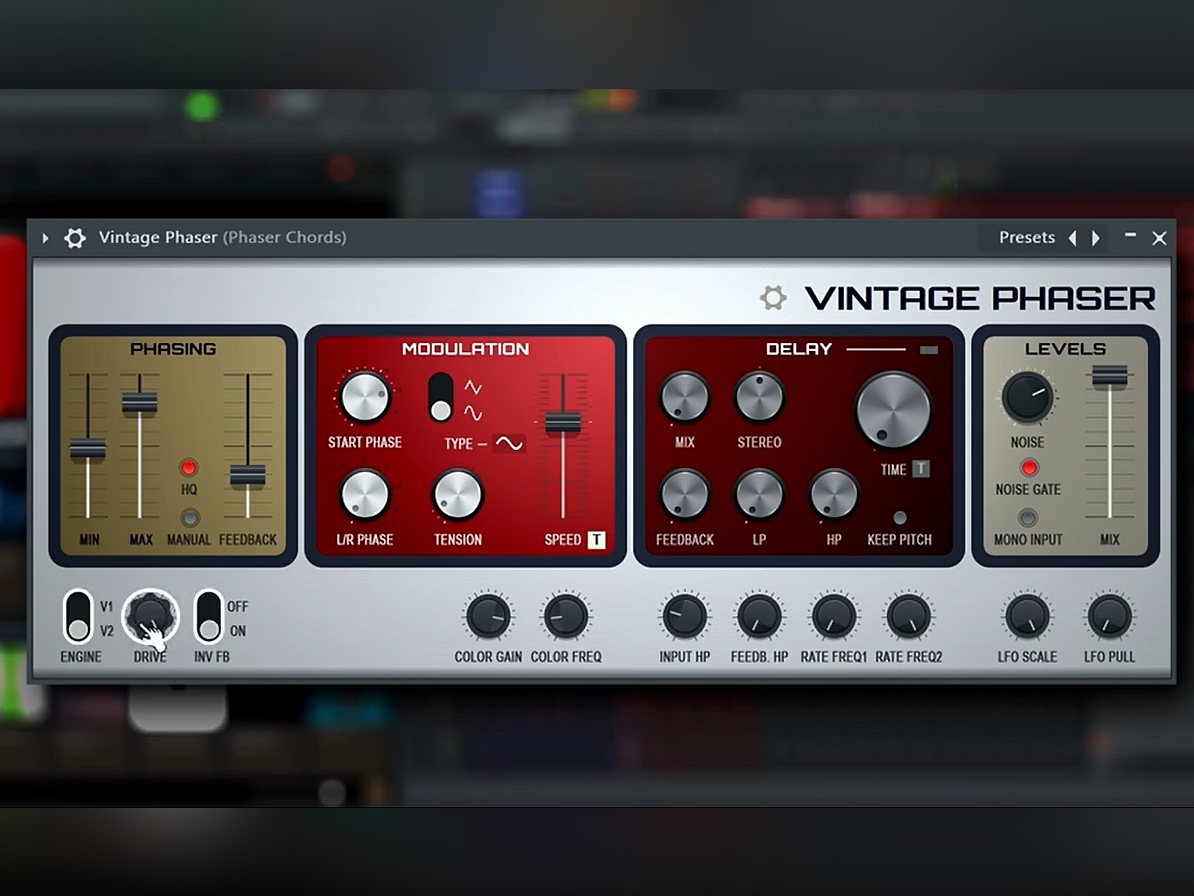This screenshot has width=1194, height=896.
Task: Click the Delay FEEDBACK knob
Action: coord(685,494)
